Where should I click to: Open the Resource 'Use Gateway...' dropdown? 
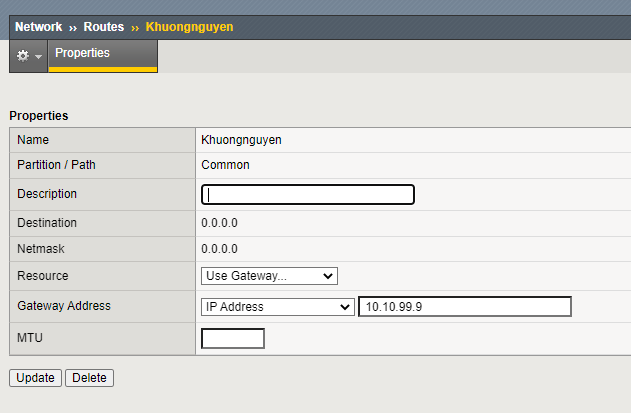coord(270,276)
